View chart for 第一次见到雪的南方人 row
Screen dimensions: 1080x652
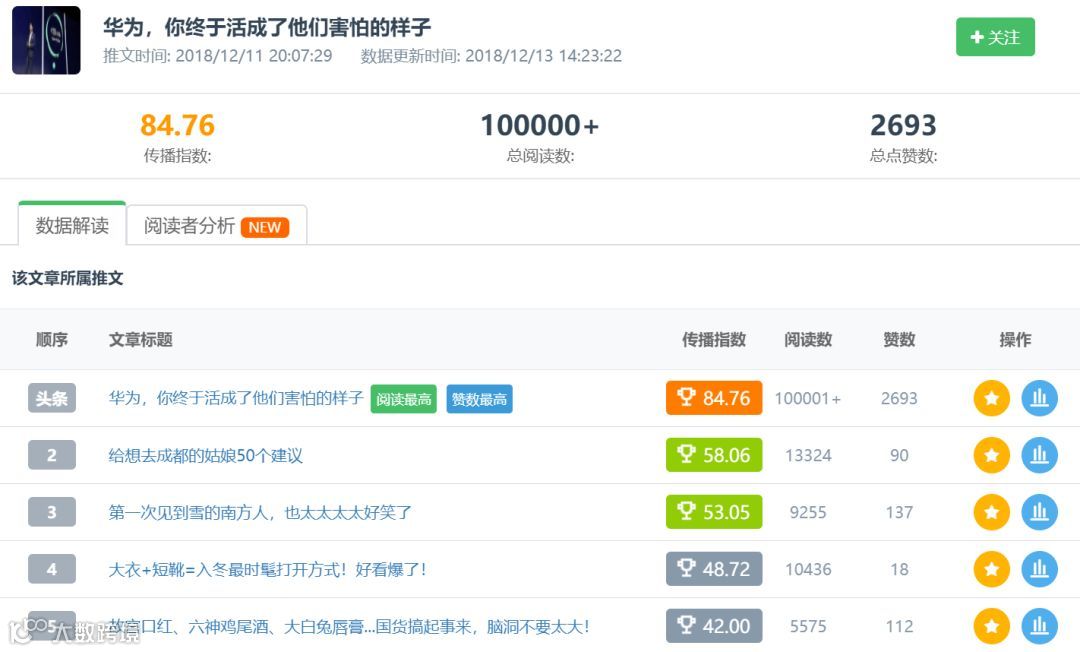[1039, 512]
